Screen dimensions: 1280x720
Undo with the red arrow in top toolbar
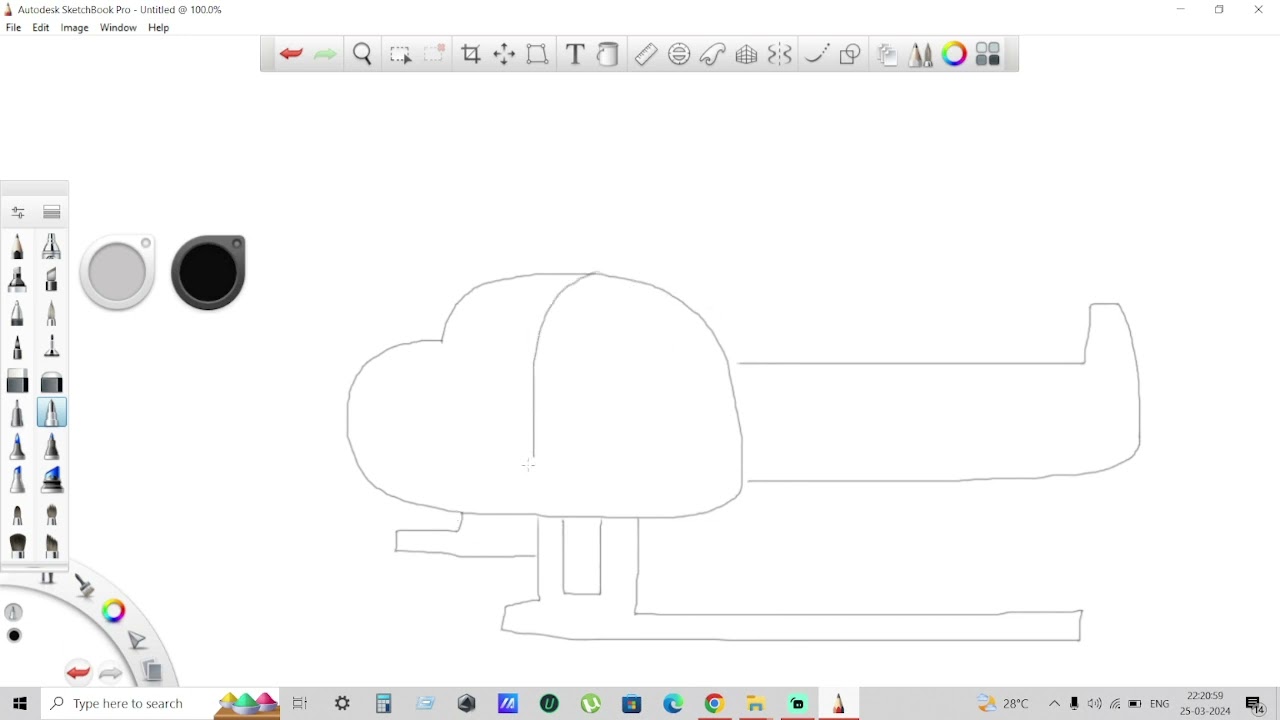click(291, 54)
